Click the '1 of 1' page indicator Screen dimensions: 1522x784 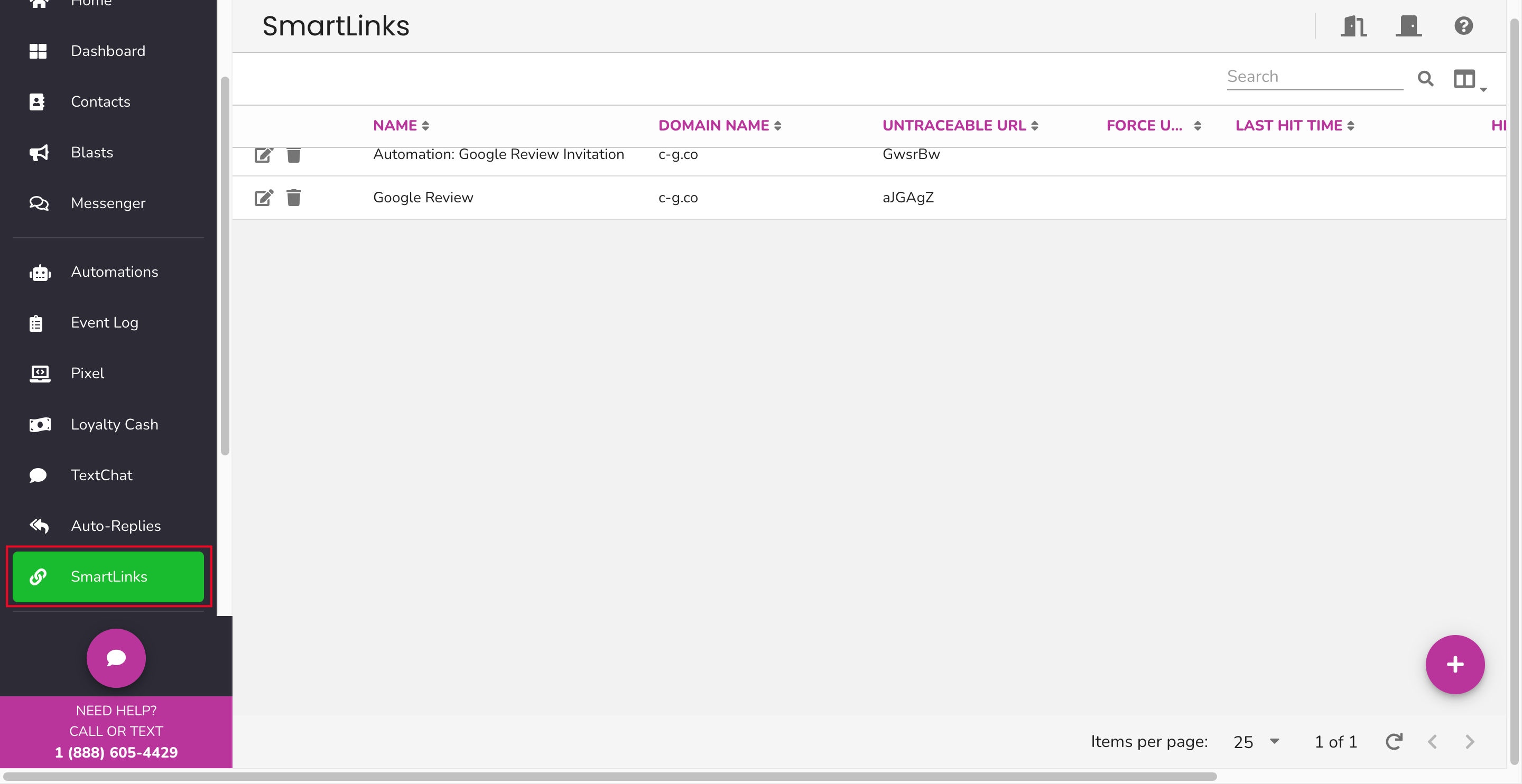[1335, 741]
